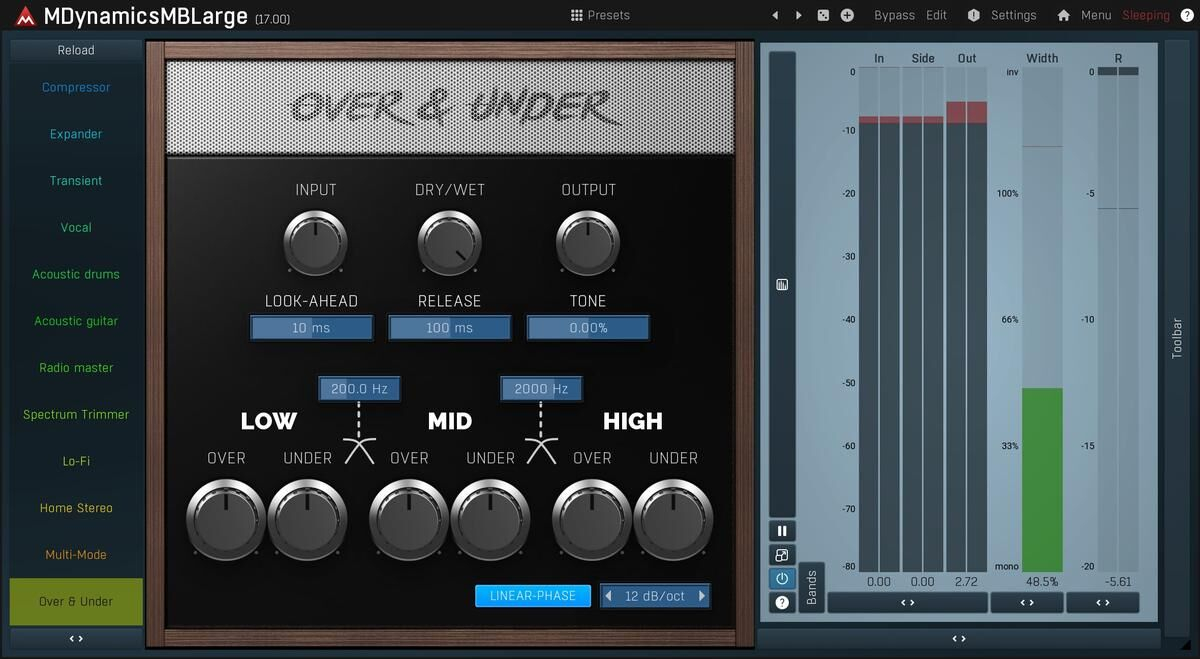Screen dimensions: 1200x659
Task: Click the DRY/WET knob
Action: tap(450, 243)
